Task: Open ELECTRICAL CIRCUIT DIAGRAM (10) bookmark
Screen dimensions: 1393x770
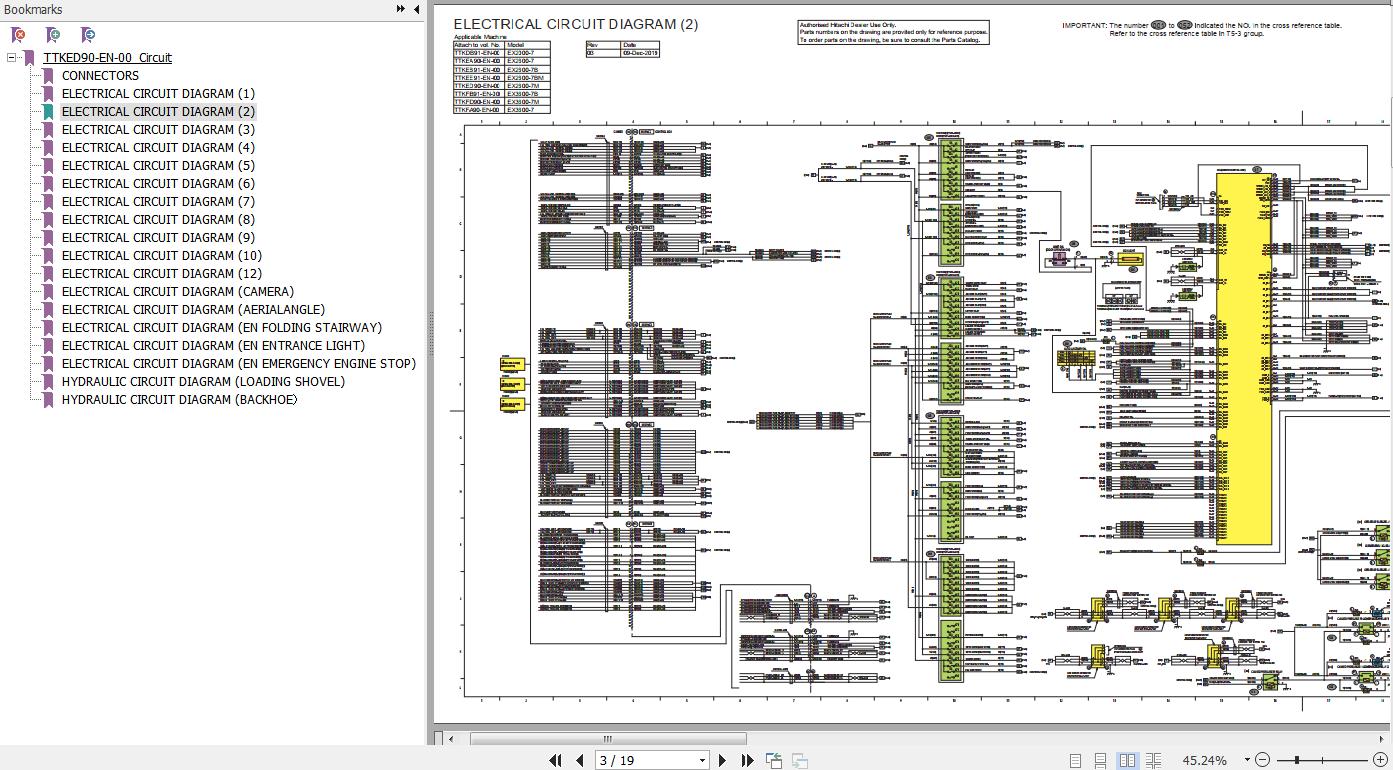Action: pyautogui.click(x=162, y=256)
